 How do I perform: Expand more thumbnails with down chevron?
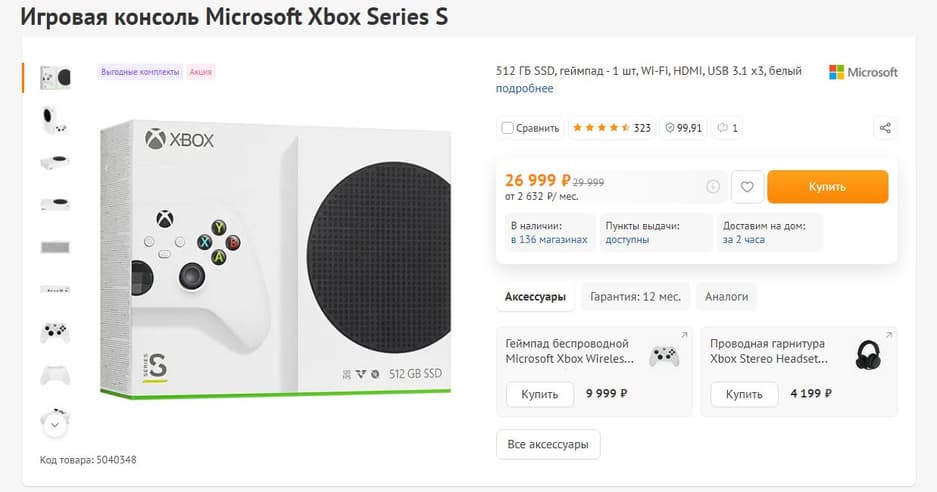tap(55, 424)
